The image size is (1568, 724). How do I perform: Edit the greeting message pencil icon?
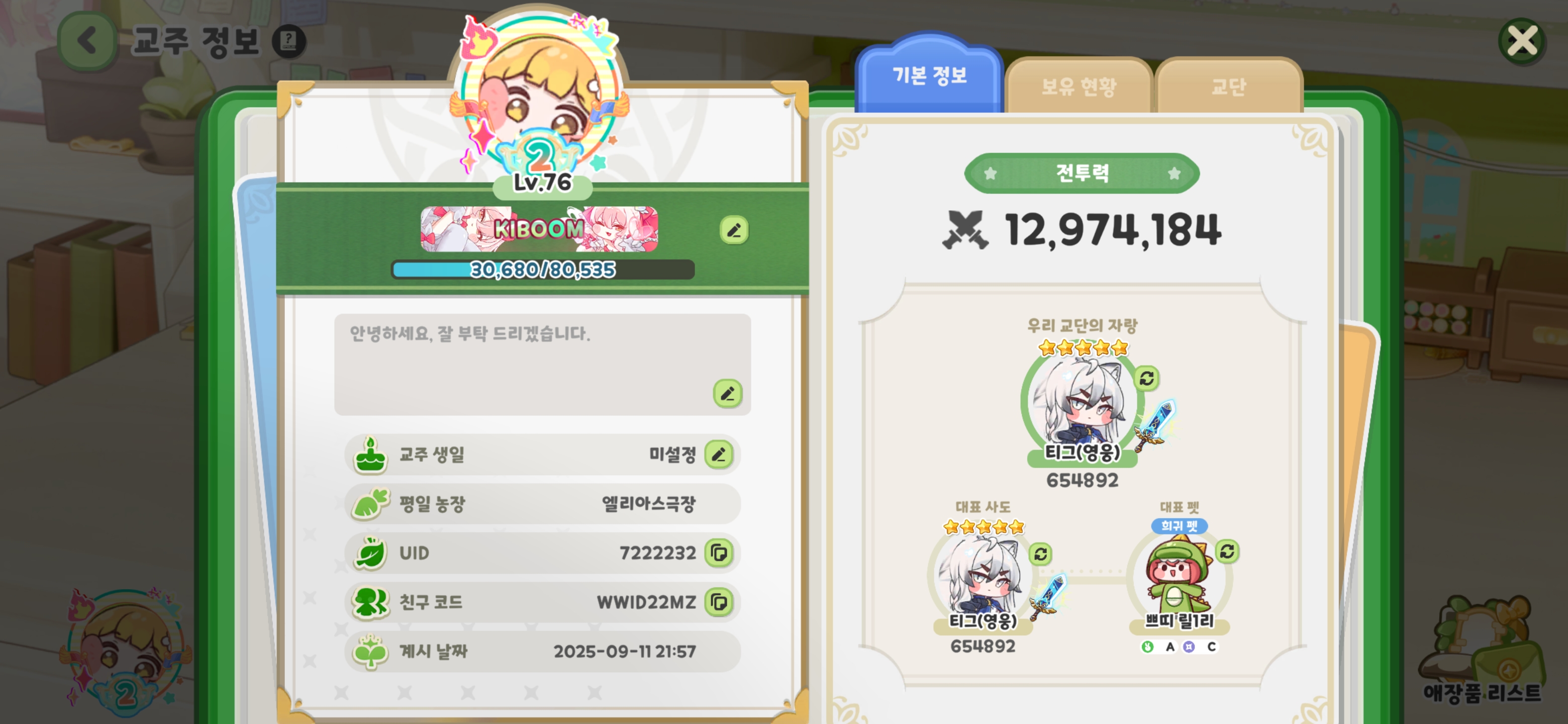727,393
